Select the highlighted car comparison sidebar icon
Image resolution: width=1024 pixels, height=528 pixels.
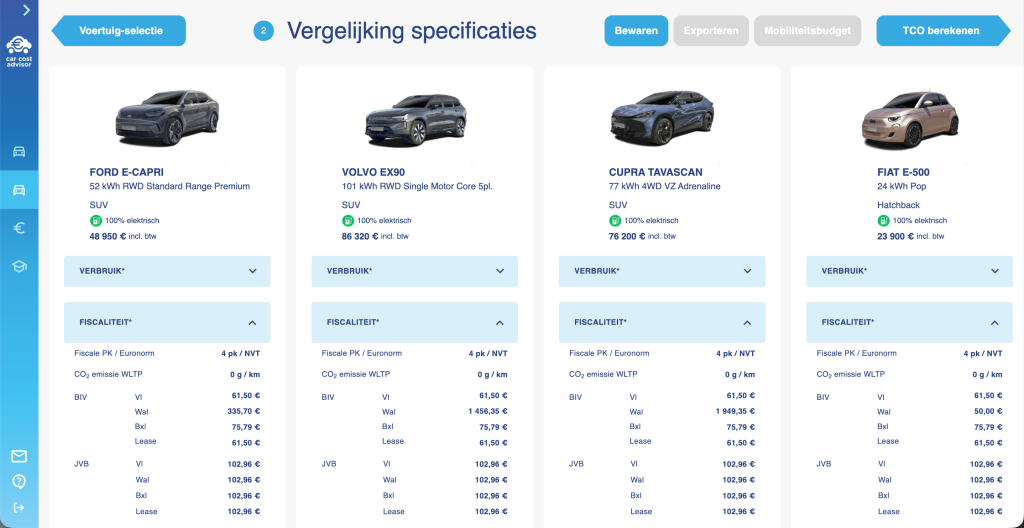pos(19,190)
